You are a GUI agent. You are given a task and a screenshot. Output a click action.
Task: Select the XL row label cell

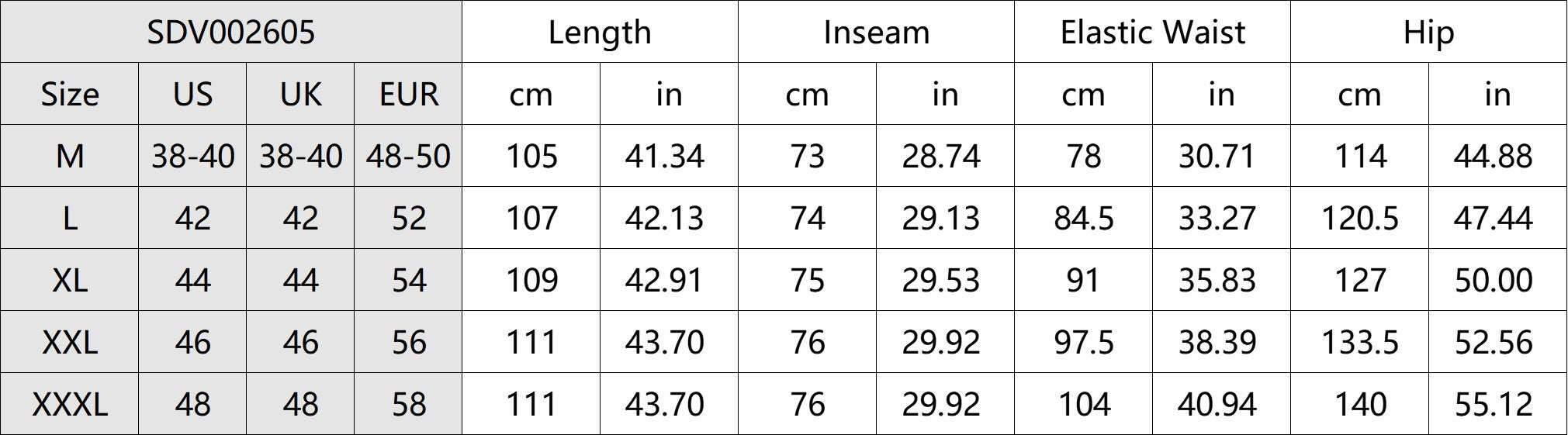click(70, 280)
